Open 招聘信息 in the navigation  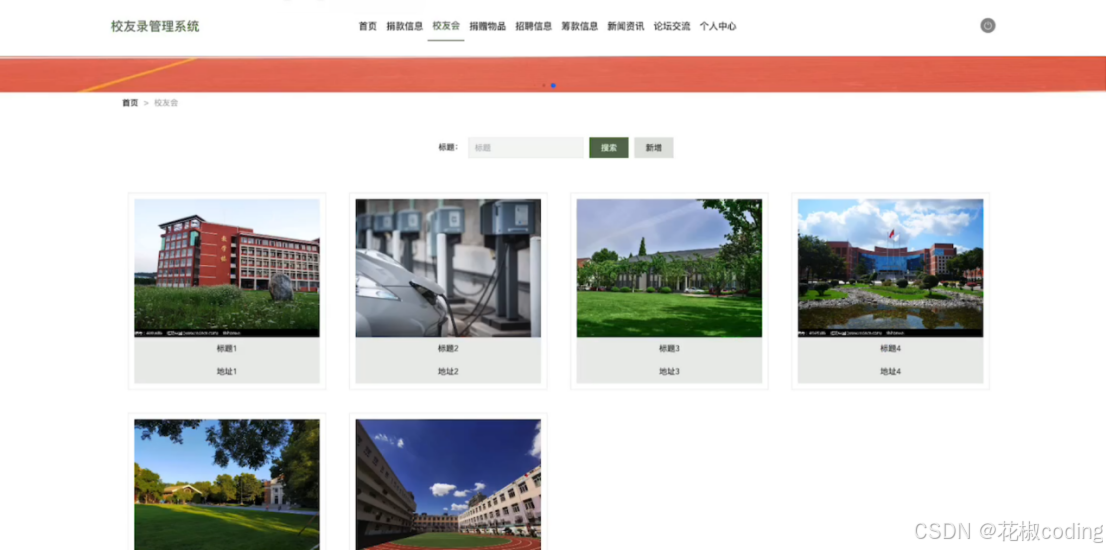(534, 26)
